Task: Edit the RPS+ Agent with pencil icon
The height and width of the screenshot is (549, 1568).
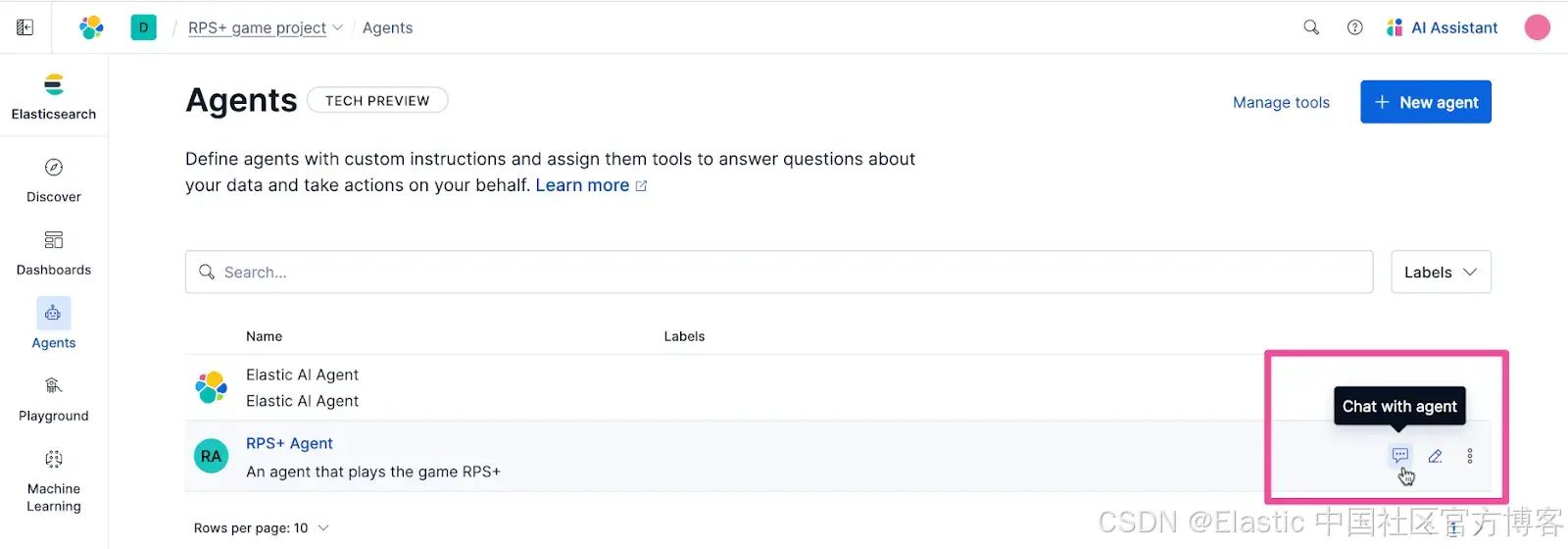Action: [x=1435, y=456]
